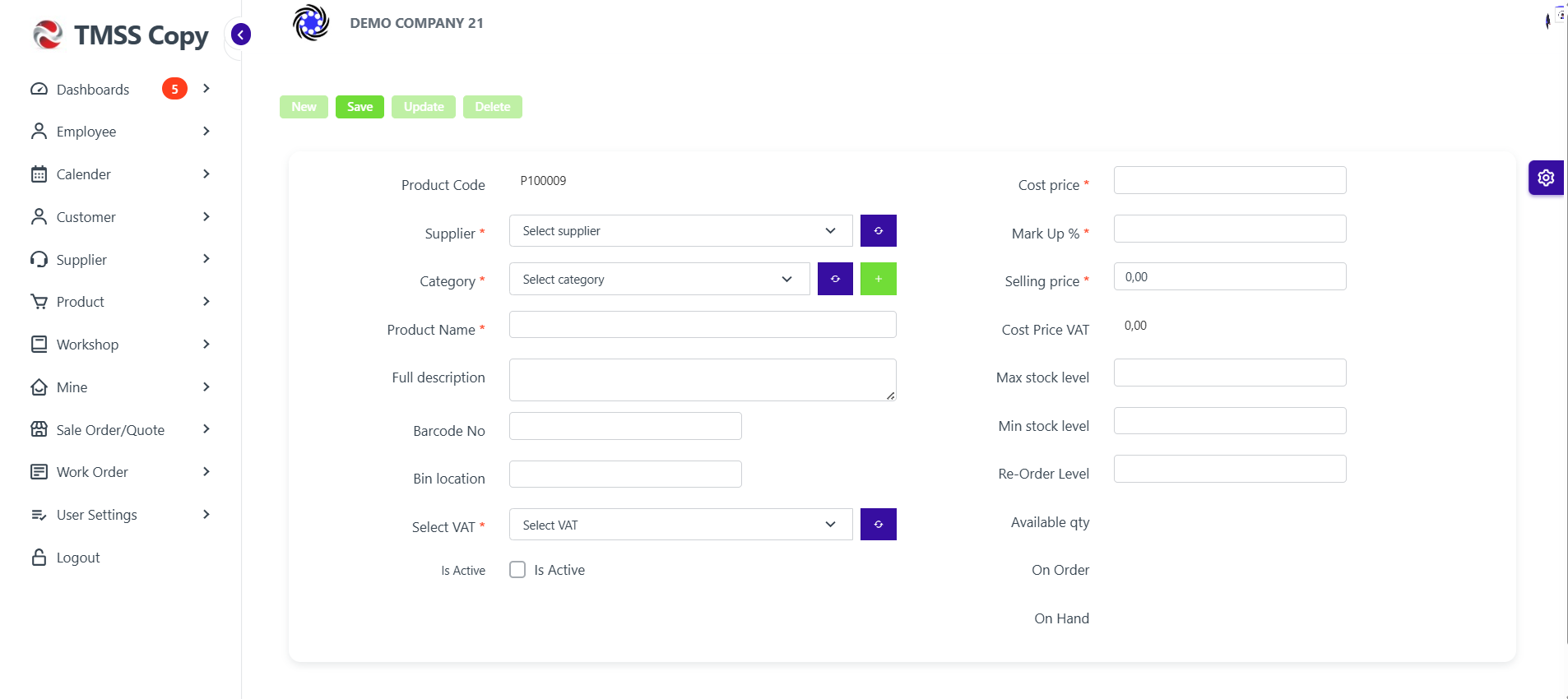1568x699 pixels.
Task: Enable the Is Active checkbox
Action: (517, 570)
